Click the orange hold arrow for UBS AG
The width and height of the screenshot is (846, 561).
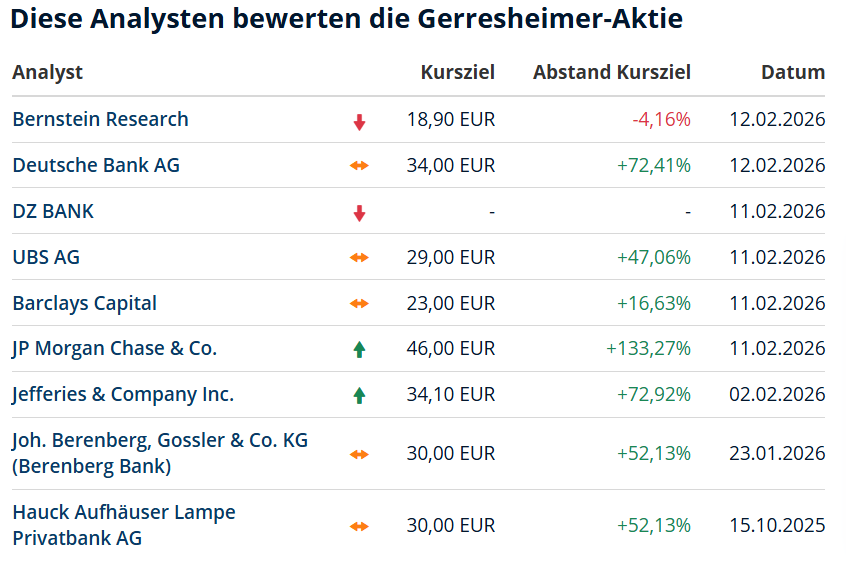pos(359,258)
